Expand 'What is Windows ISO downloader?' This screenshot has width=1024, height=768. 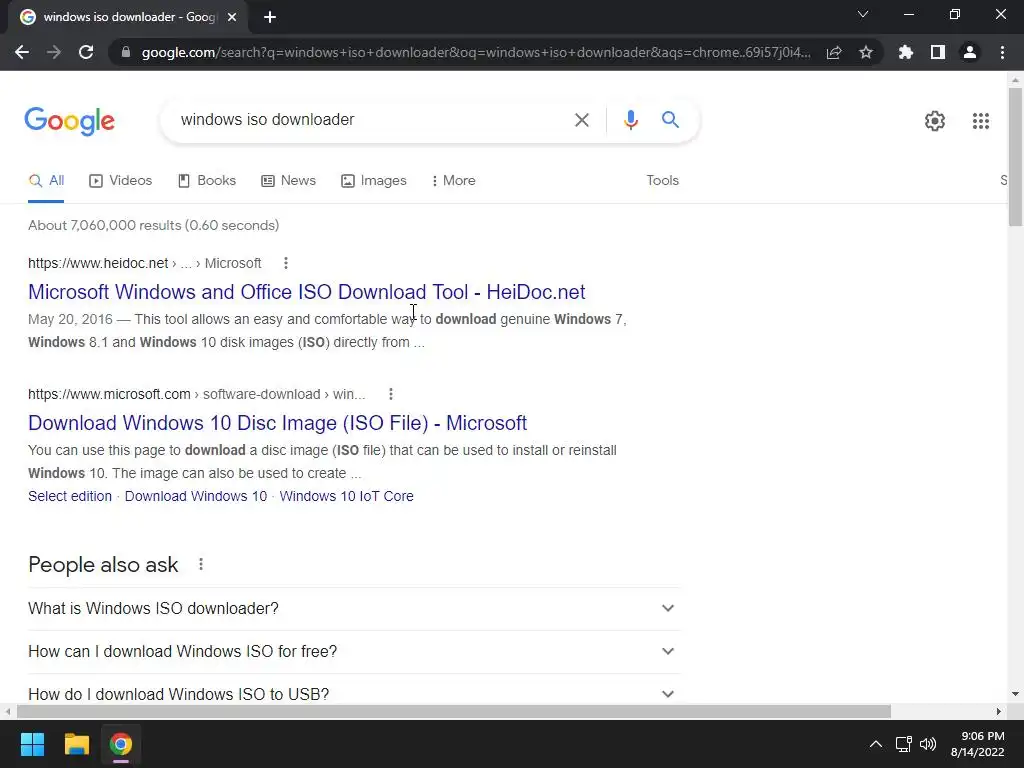[x=354, y=609]
